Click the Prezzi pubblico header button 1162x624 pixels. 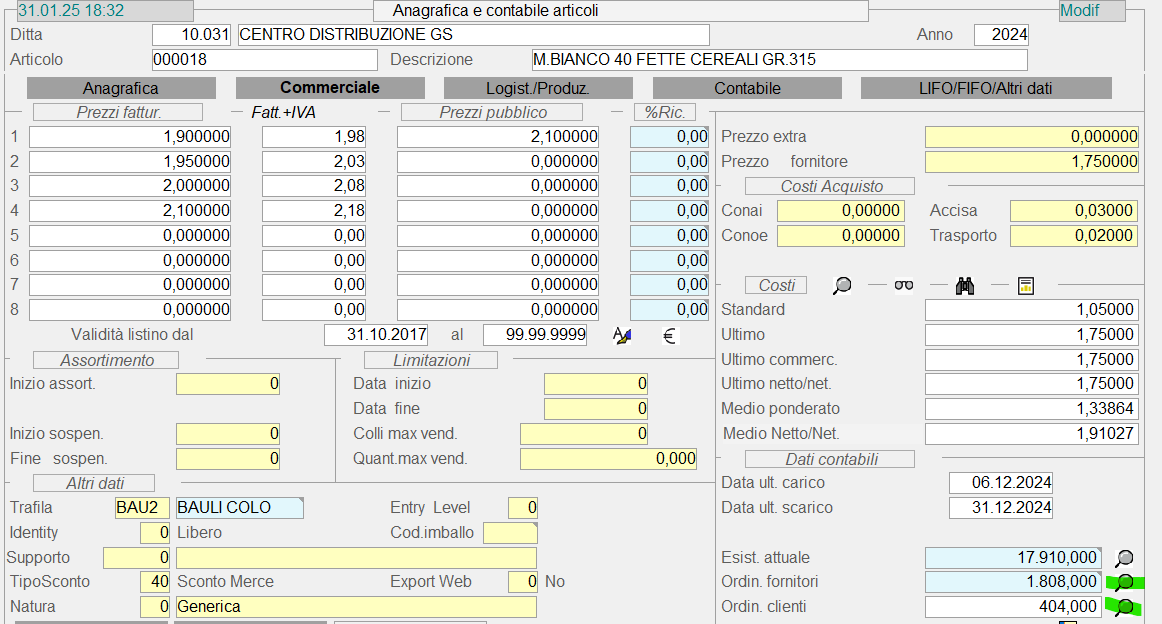[x=491, y=112]
